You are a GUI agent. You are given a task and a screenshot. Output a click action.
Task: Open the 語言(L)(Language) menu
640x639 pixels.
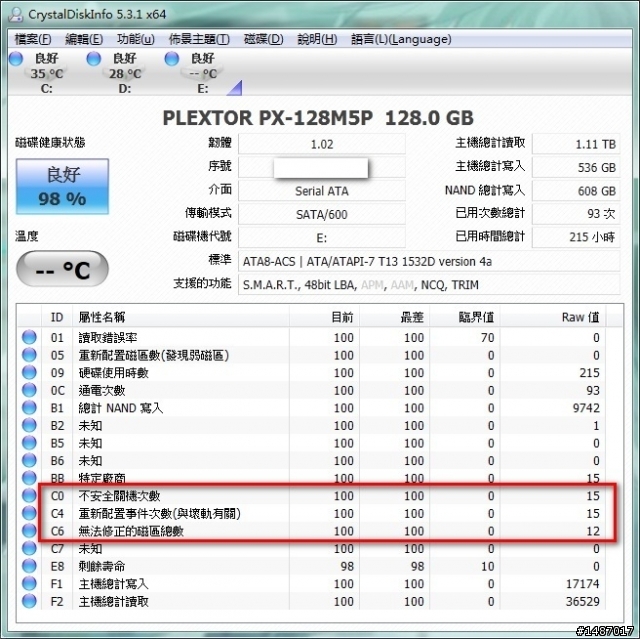click(x=401, y=39)
